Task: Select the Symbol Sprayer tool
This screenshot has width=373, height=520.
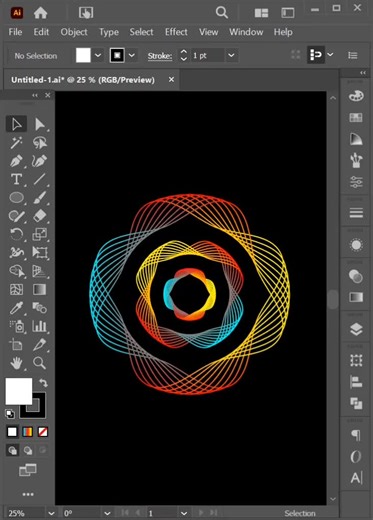Action: (16, 326)
